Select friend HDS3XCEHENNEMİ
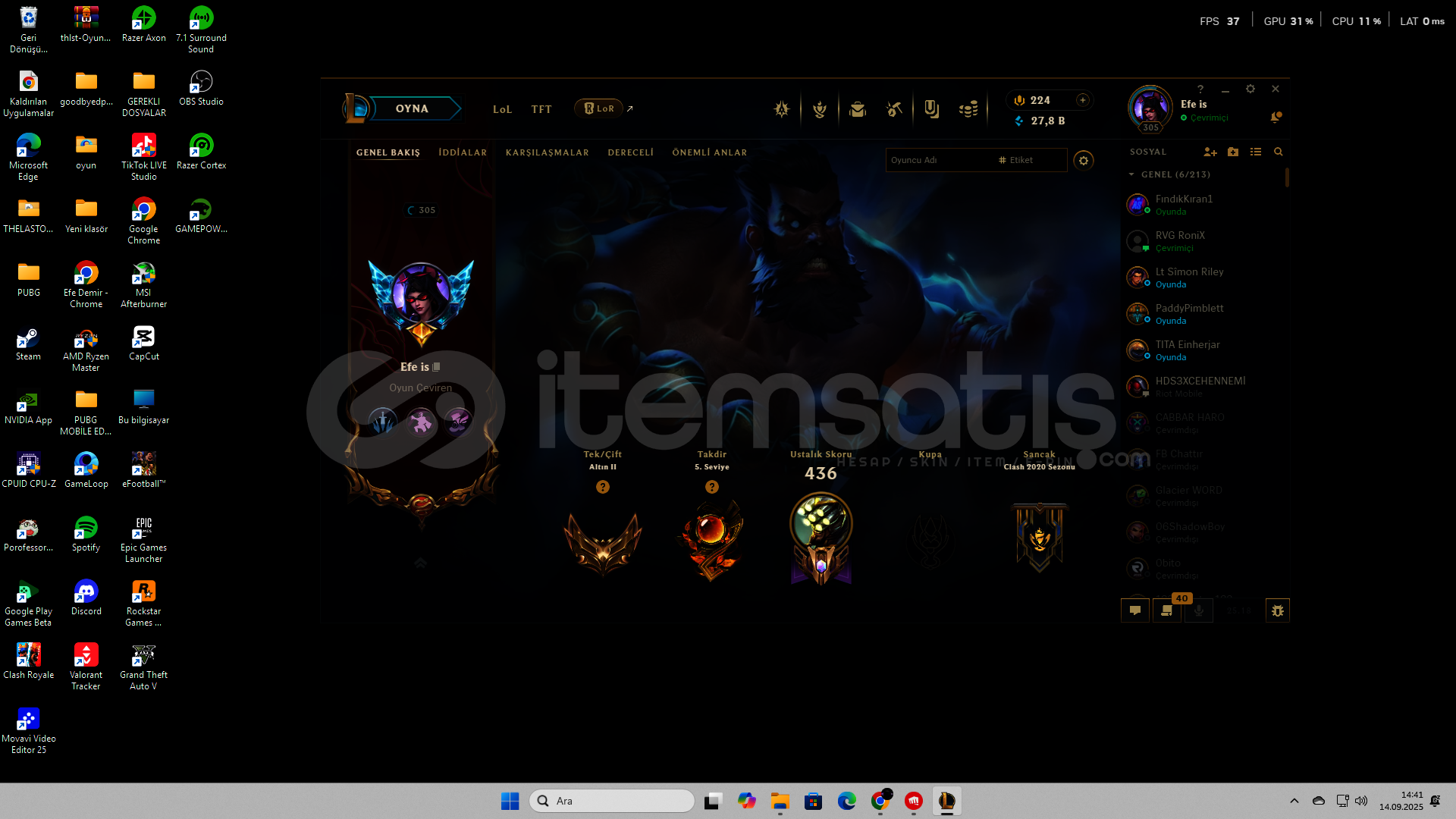Image resolution: width=1456 pixels, height=819 pixels. click(x=1204, y=387)
